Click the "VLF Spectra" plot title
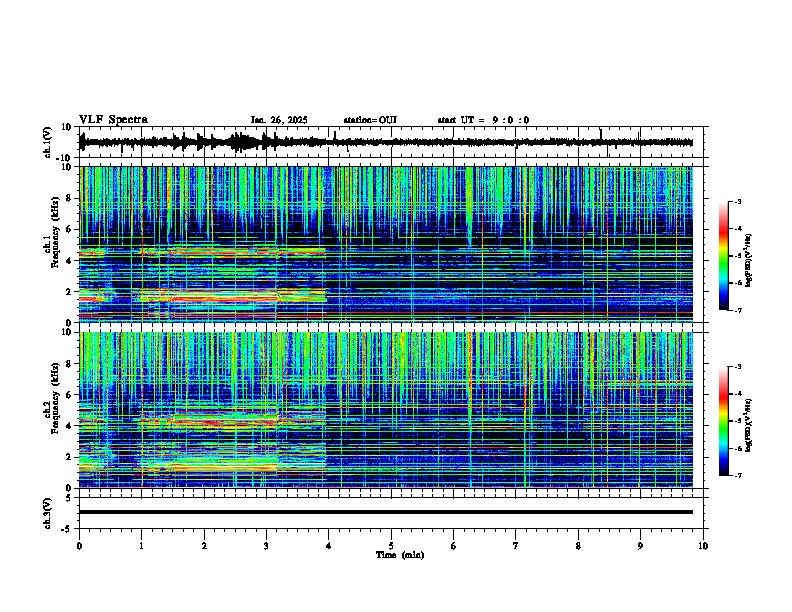 click(113, 120)
